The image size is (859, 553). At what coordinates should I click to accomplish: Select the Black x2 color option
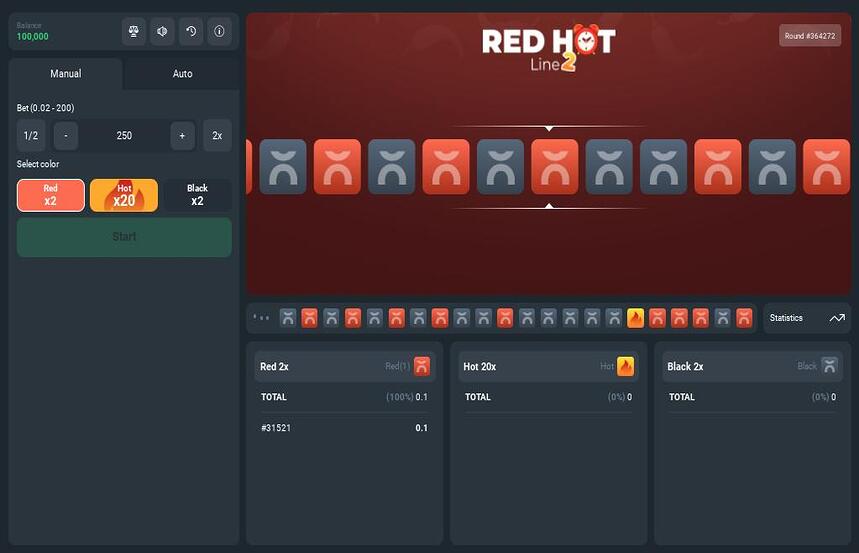point(197,195)
